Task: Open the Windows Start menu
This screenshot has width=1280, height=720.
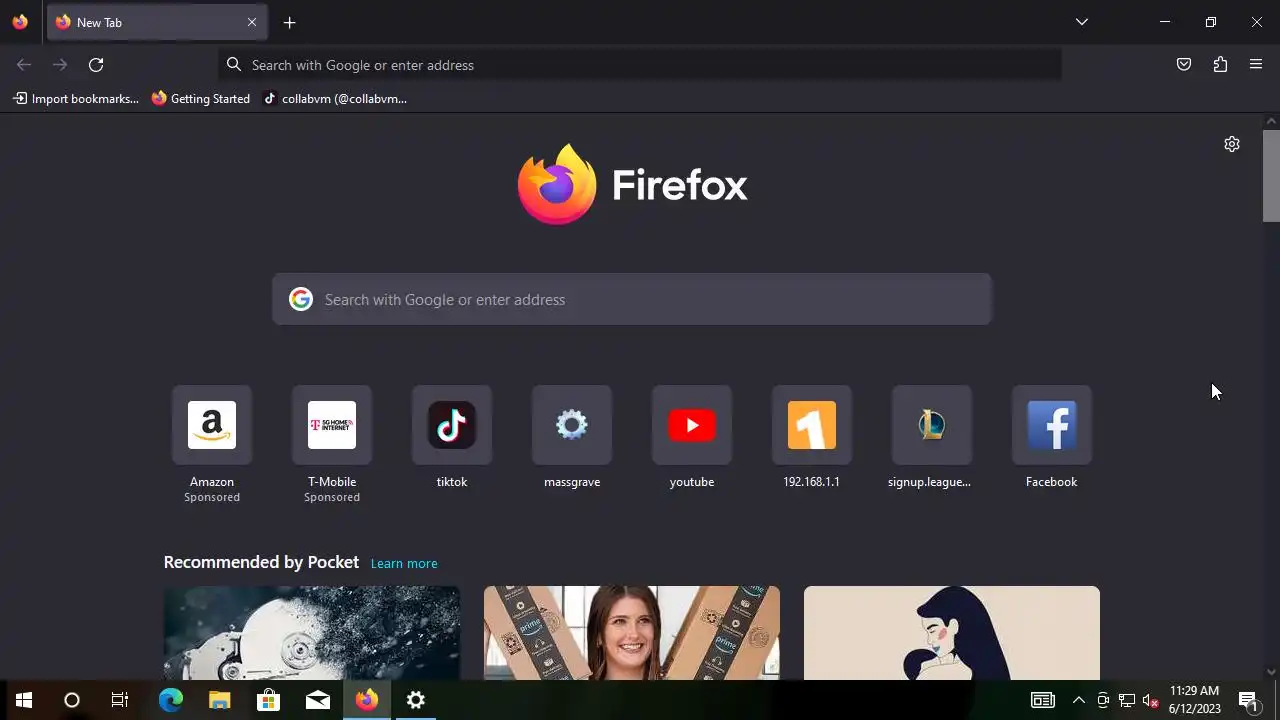Action: (24, 700)
